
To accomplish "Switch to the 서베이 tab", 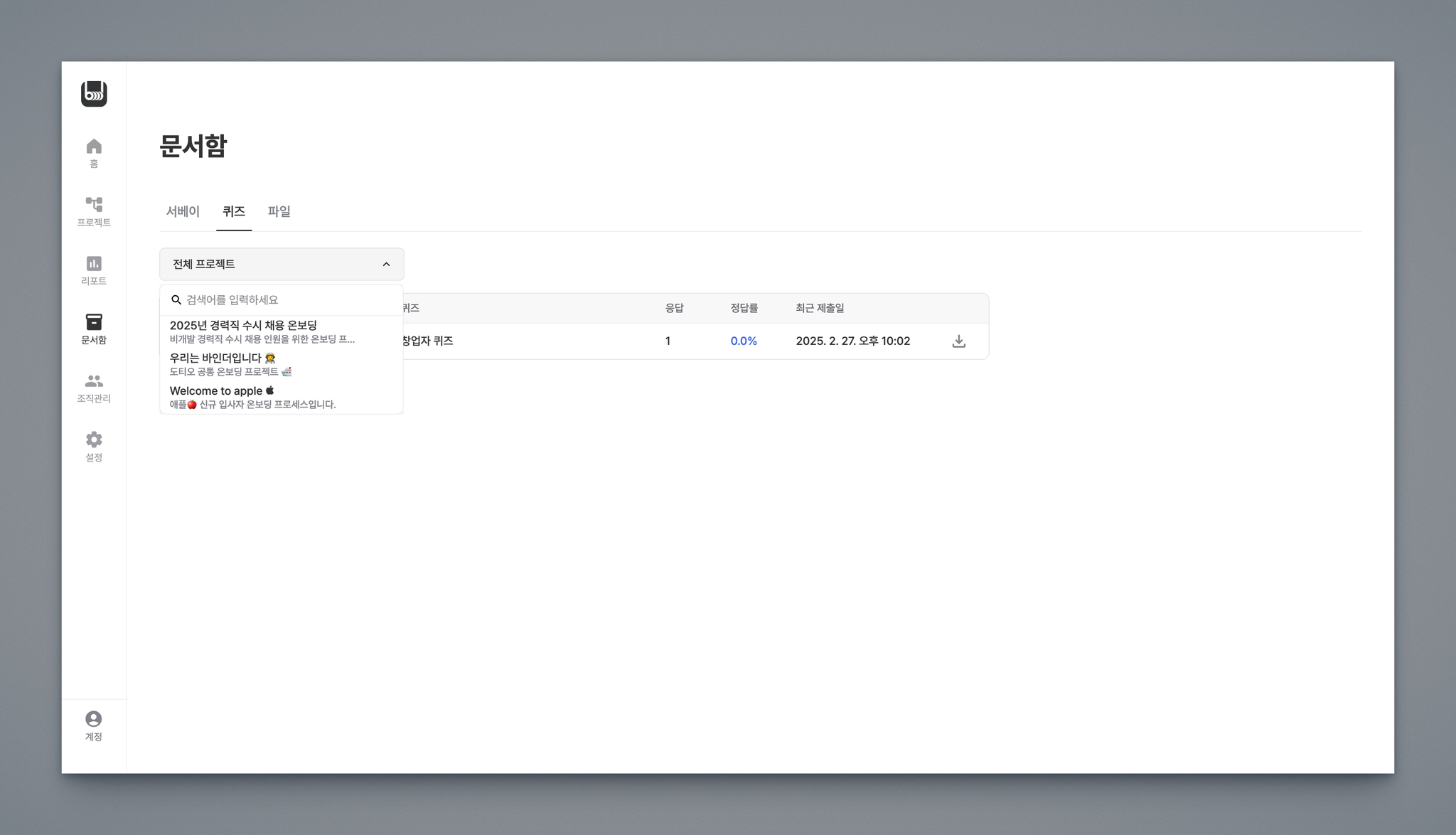I will coord(183,211).
